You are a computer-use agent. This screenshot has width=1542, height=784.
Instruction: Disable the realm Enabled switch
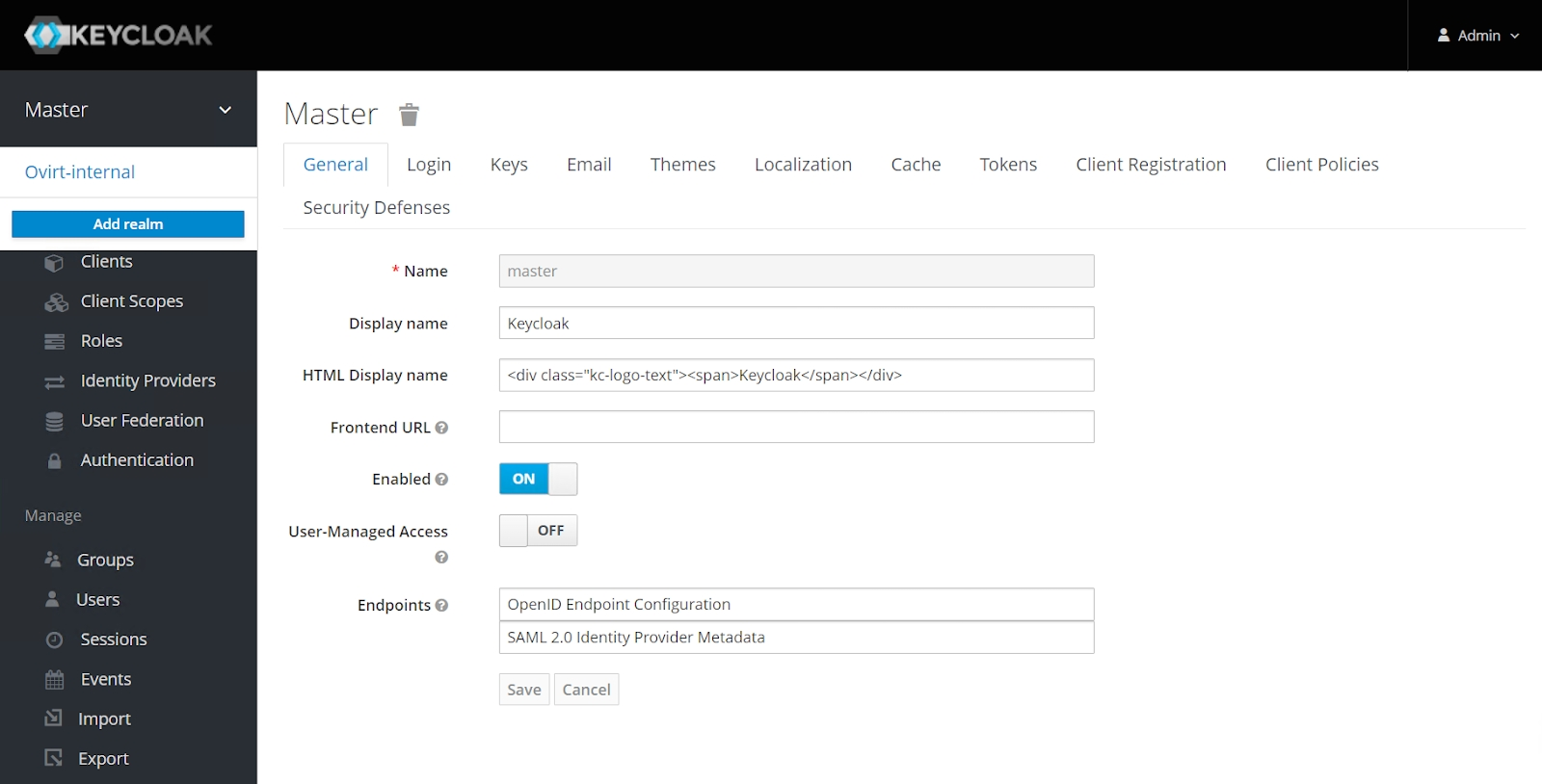coord(538,479)
